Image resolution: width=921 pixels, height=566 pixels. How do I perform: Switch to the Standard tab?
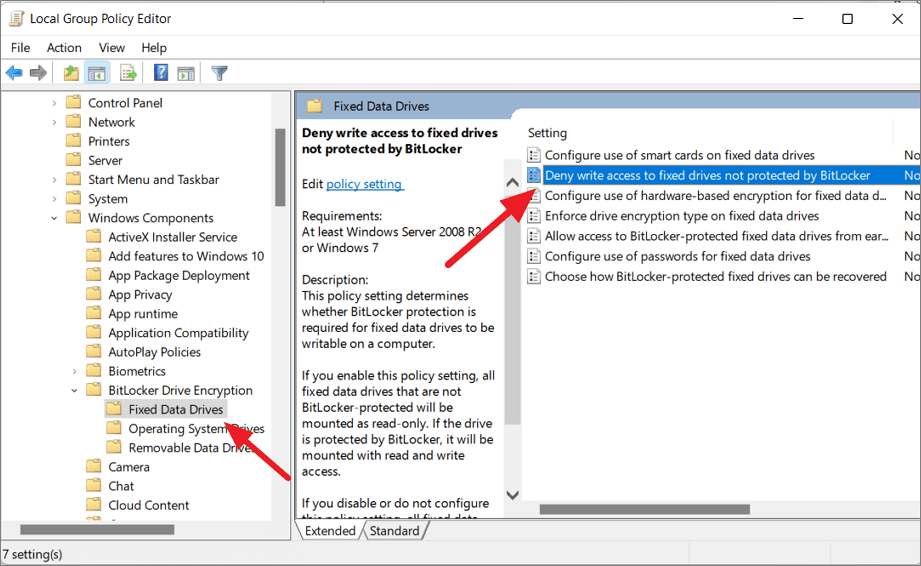tap(395, 531)
